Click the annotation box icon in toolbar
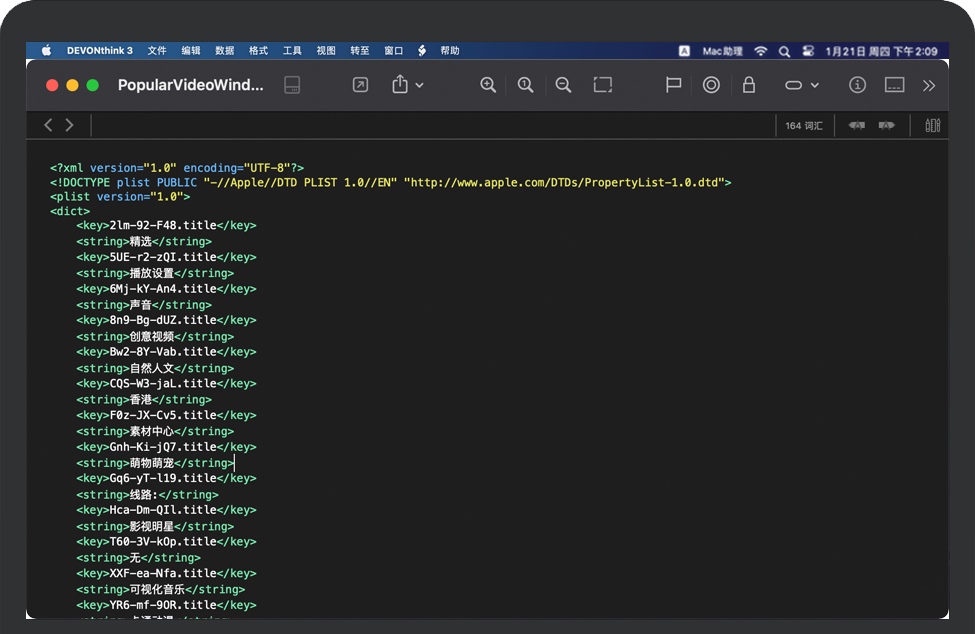The width and height of the screenshot is (975, 634). point(894,85)
